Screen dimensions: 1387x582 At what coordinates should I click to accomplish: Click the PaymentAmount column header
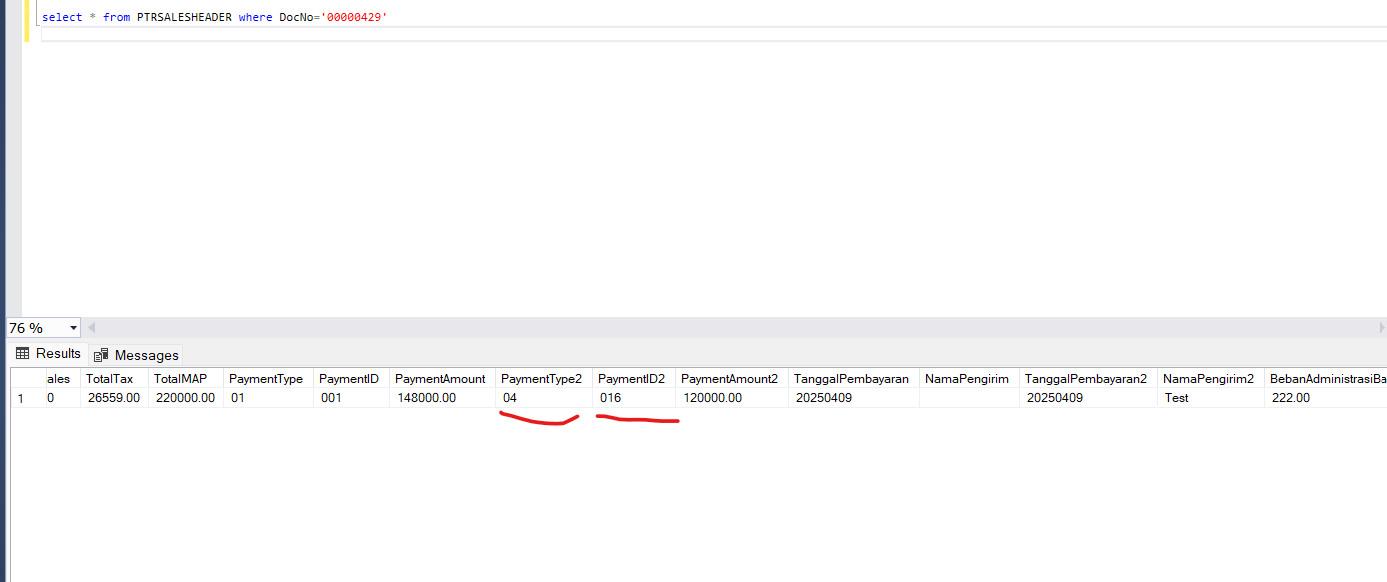point(442,379)
